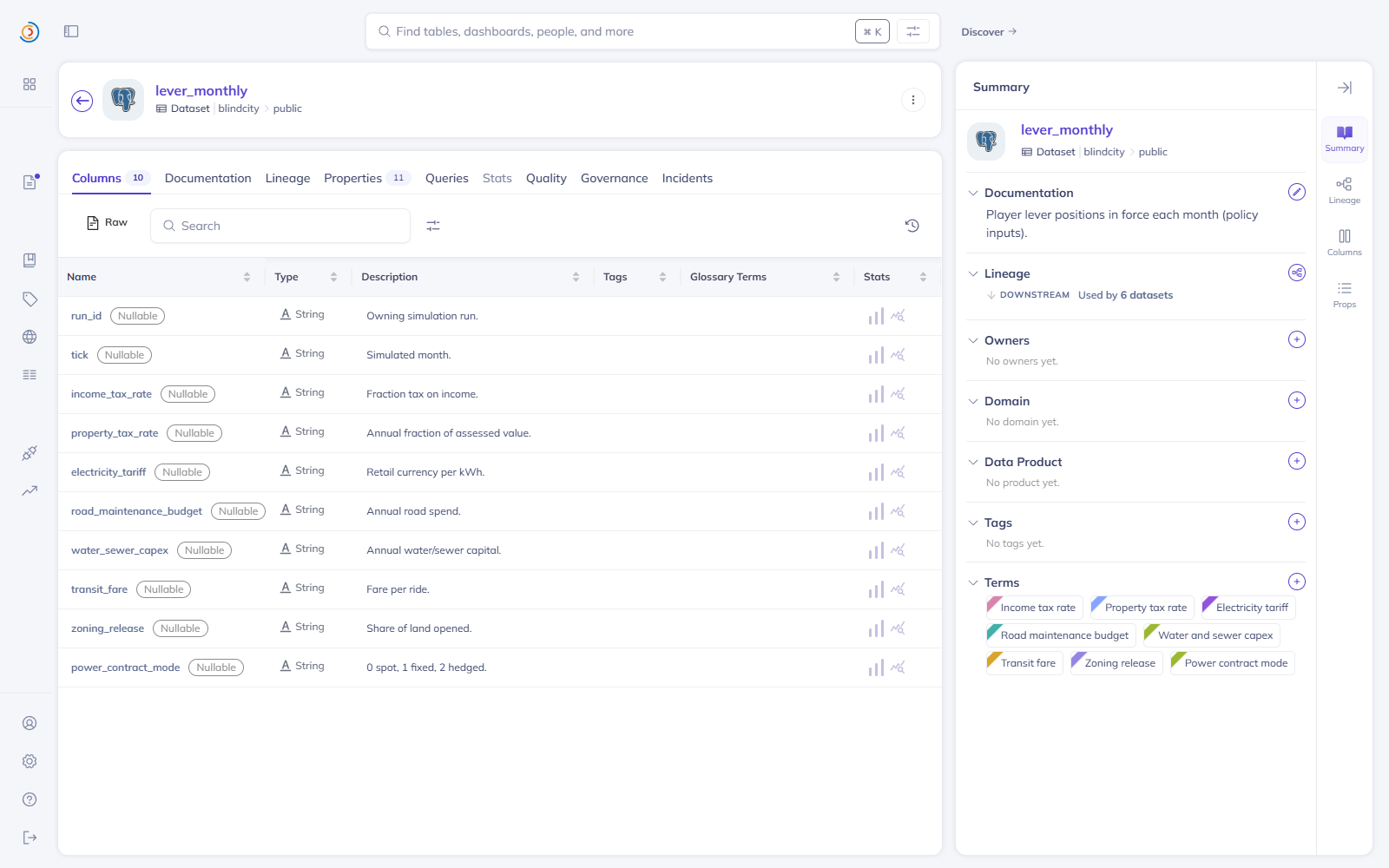1389x868 pixels.
Task: Open the three-dot menu for lever_monthly
Action: pos(912,100)
